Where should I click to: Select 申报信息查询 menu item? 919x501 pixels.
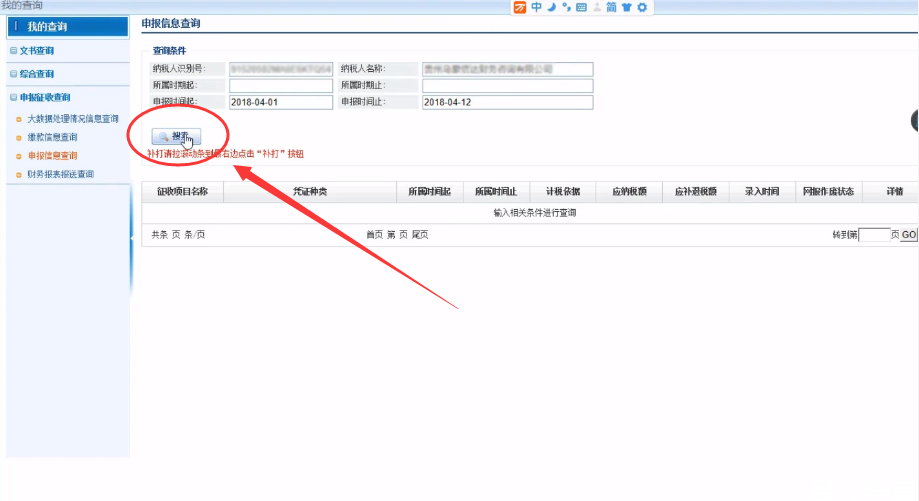point(52,156)
